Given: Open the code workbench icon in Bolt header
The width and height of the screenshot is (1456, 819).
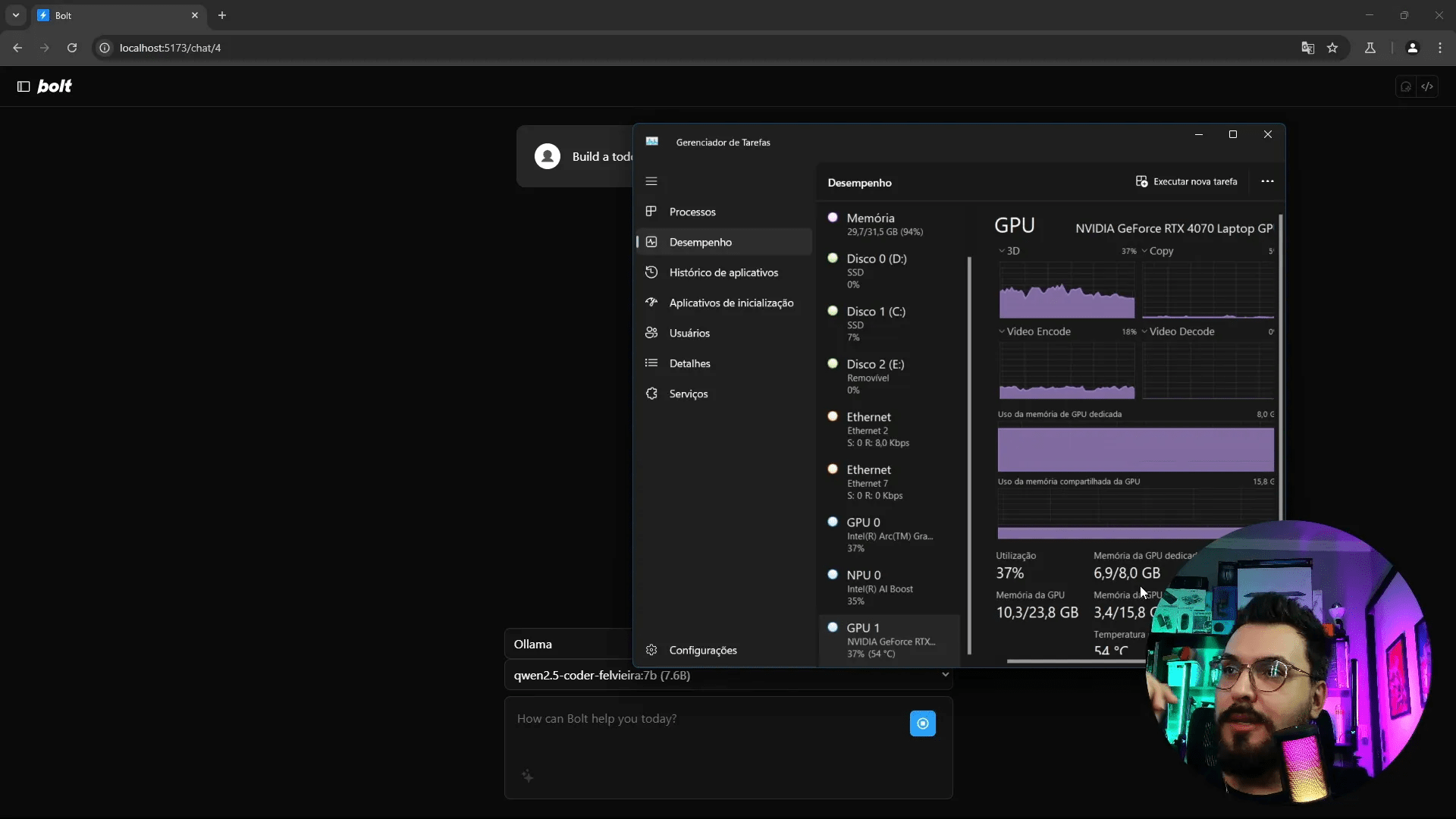Looking at the screenshot, I should pyautogui.click(x=1427, y=86).
